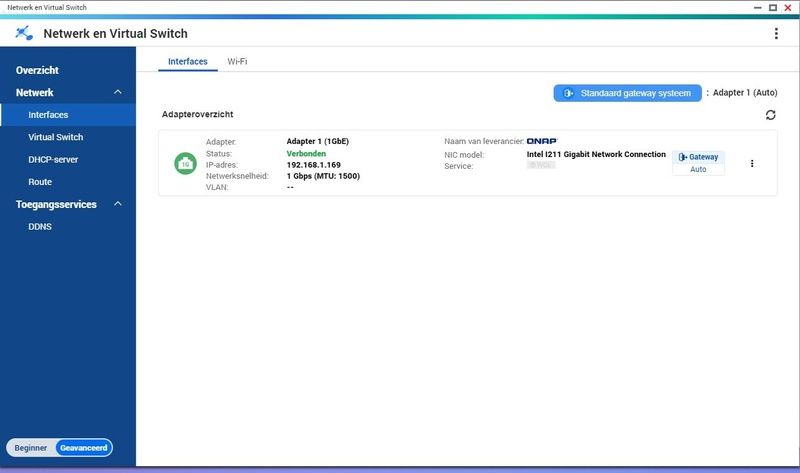Close the Netwerk en Virtual Switch window
Viewport: 800px width, 473px height.
(788, 8)
